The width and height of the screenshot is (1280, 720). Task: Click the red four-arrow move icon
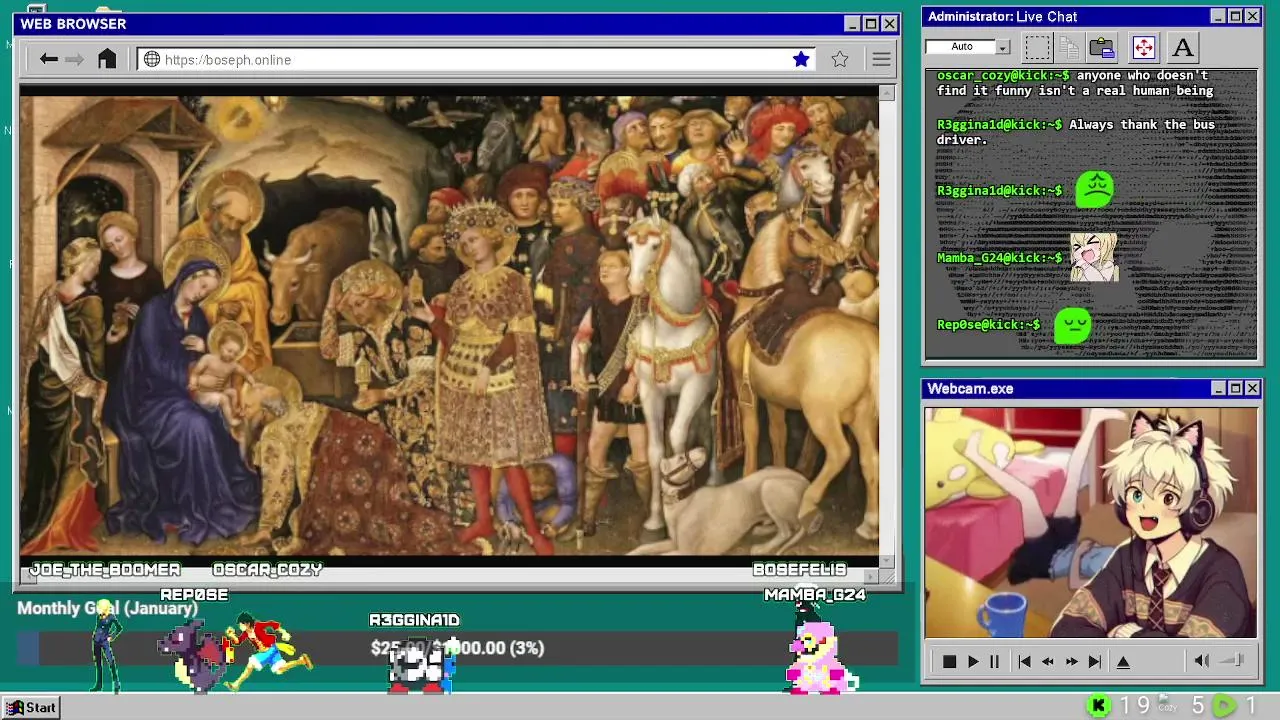tap(1144, 47)
